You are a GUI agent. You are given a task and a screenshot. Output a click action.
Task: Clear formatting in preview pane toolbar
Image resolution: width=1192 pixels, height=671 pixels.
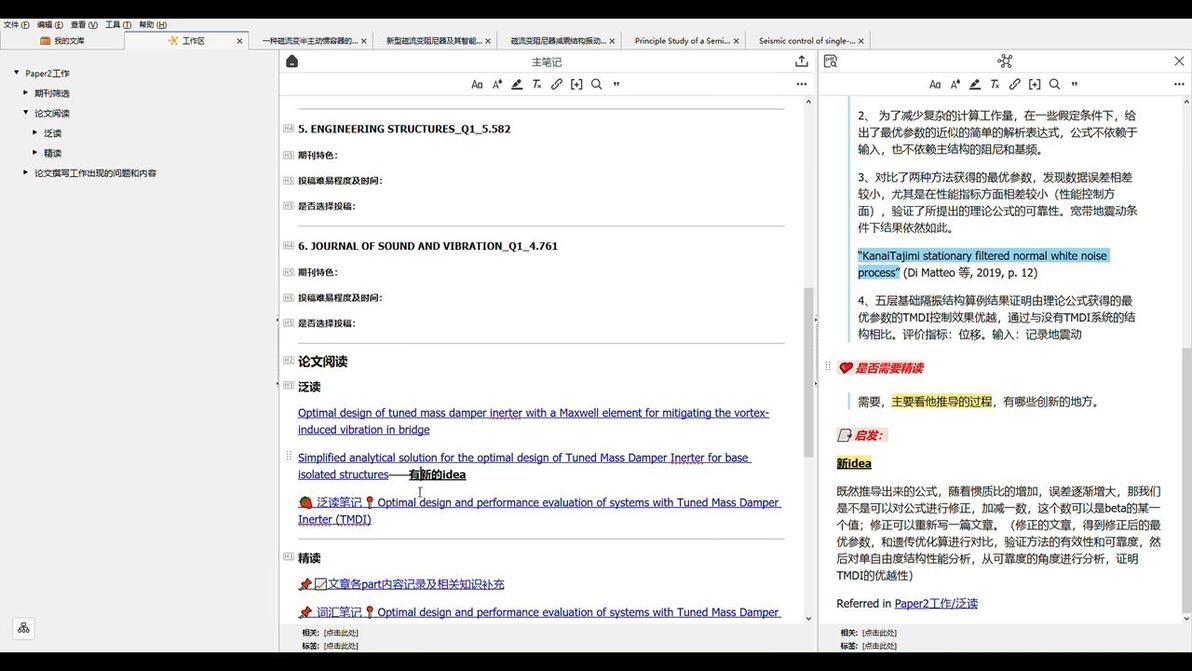(x=994, y=84)
